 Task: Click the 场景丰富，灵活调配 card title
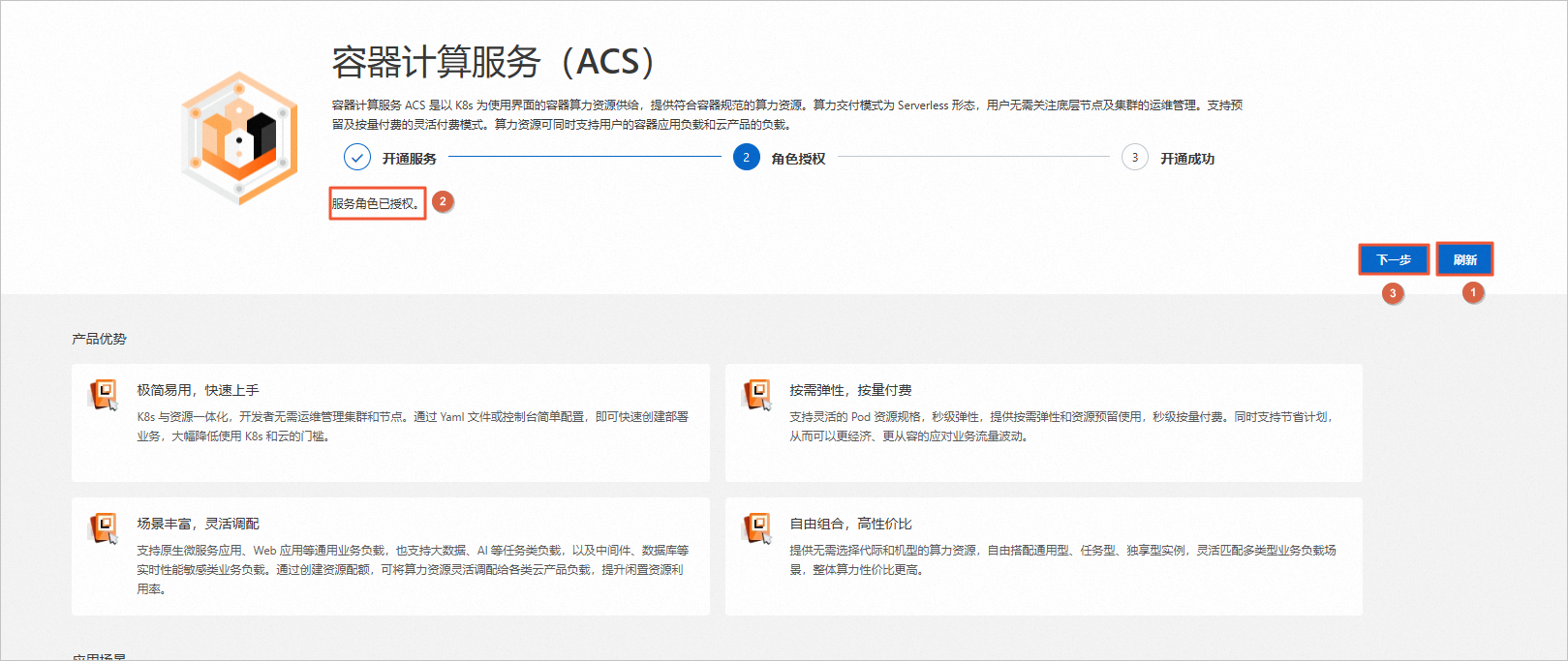[198, 524]
